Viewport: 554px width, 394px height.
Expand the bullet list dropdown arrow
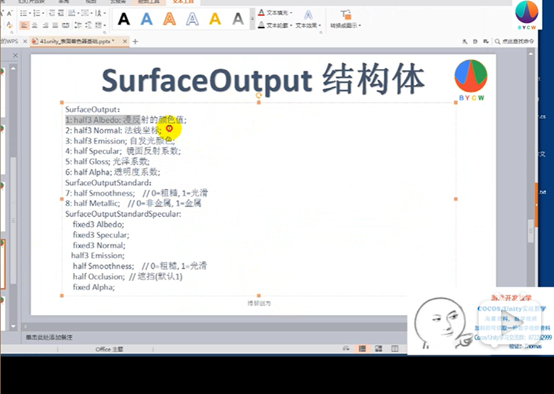29,13
